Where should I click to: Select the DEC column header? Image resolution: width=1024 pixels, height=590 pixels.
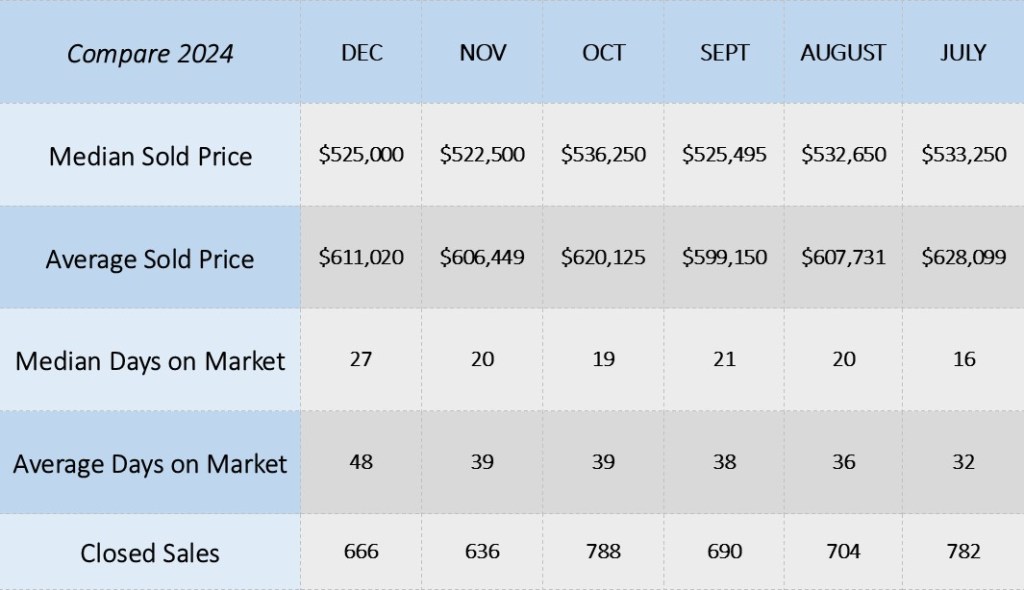361,52
